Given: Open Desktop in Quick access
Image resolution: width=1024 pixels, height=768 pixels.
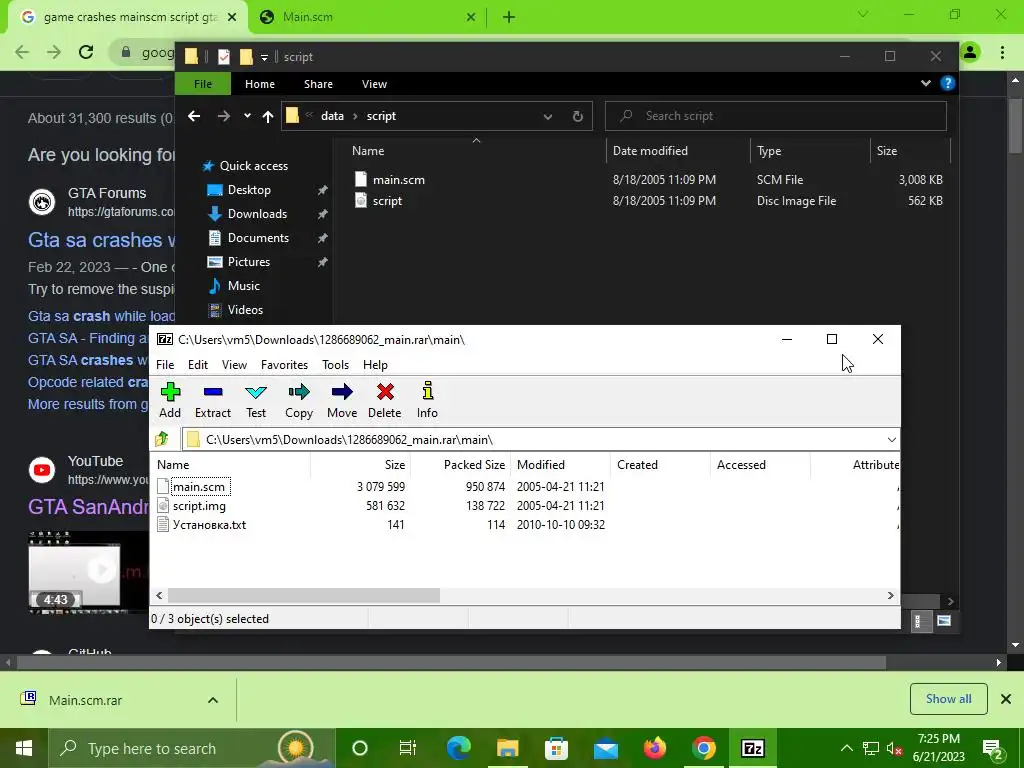Looking at the screenshot, I should 249,189.
